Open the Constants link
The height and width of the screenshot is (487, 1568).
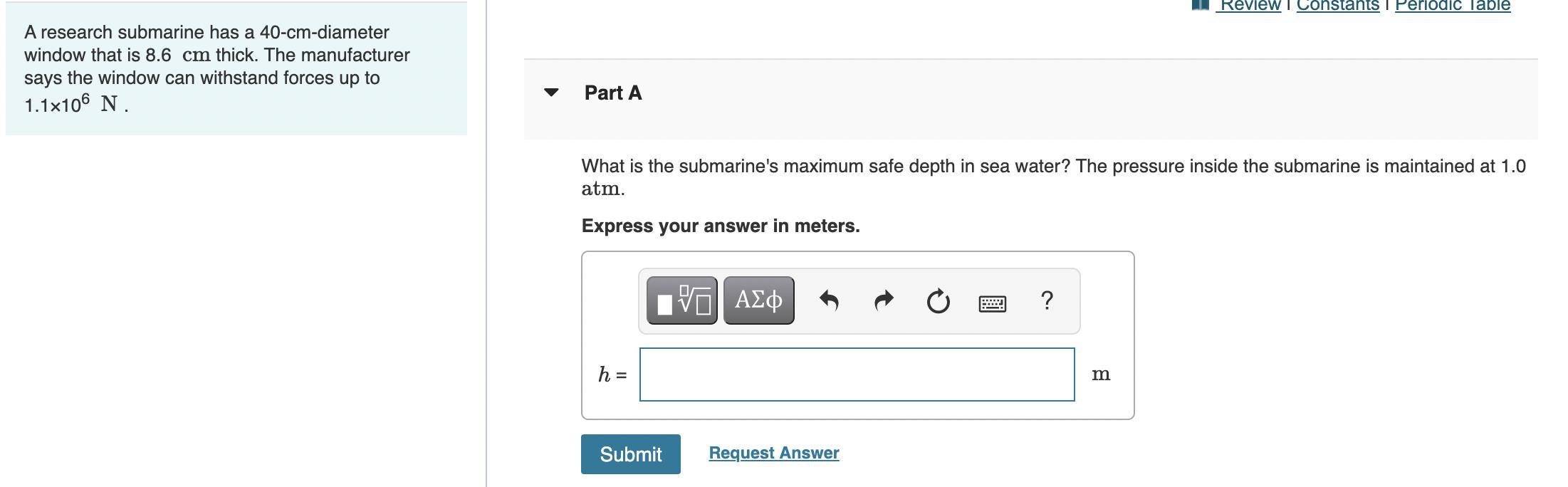(x=1337, y=6)
